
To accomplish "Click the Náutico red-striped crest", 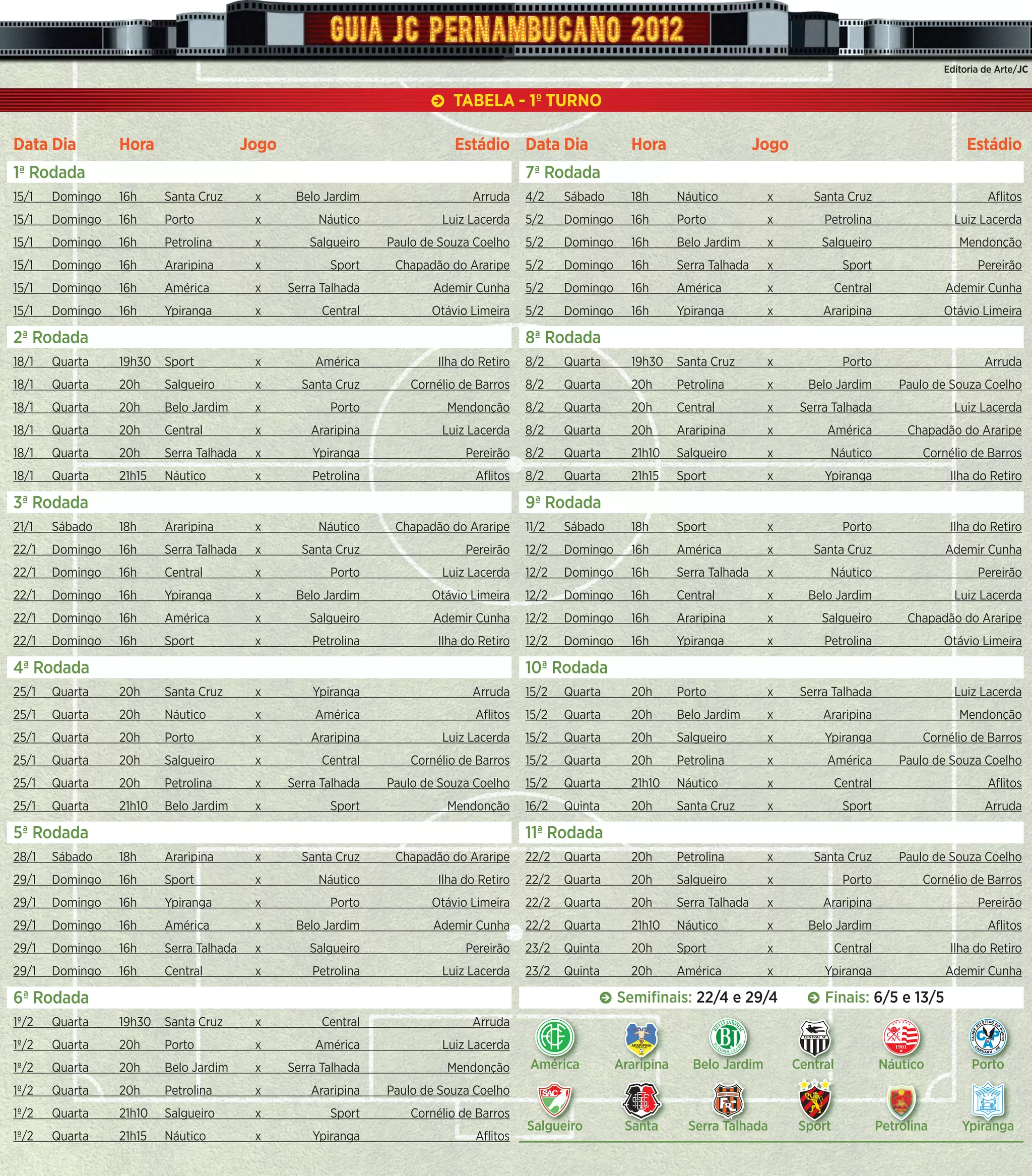I will (x=901, y=1038).
